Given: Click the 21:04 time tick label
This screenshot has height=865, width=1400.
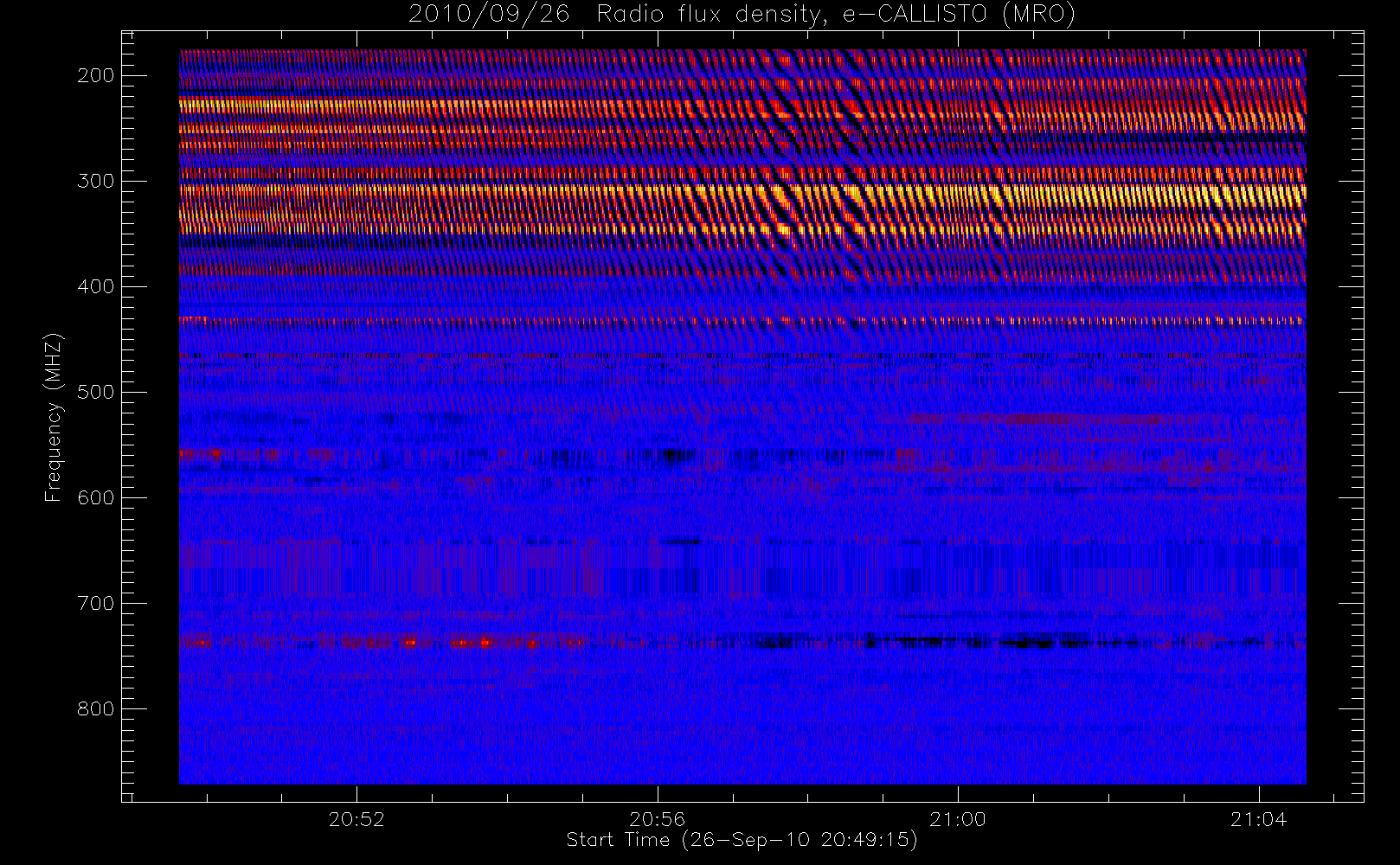Looking at the screenshot, I should tap(1258, 819).
